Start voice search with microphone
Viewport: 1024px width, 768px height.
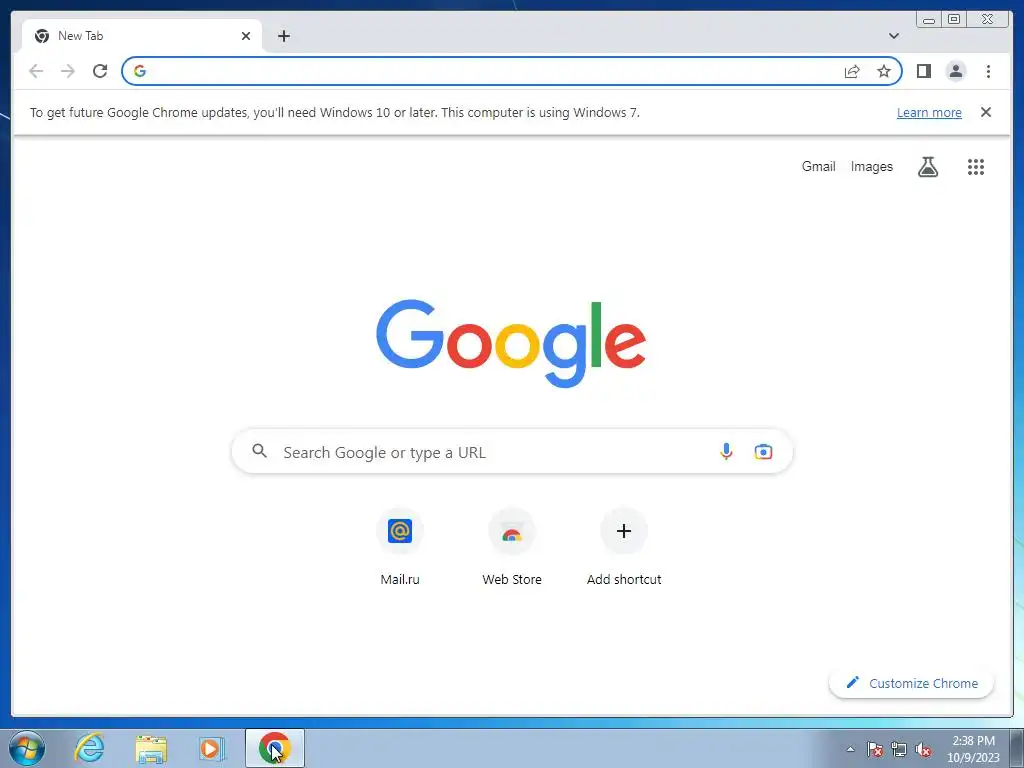click(726, 451)
